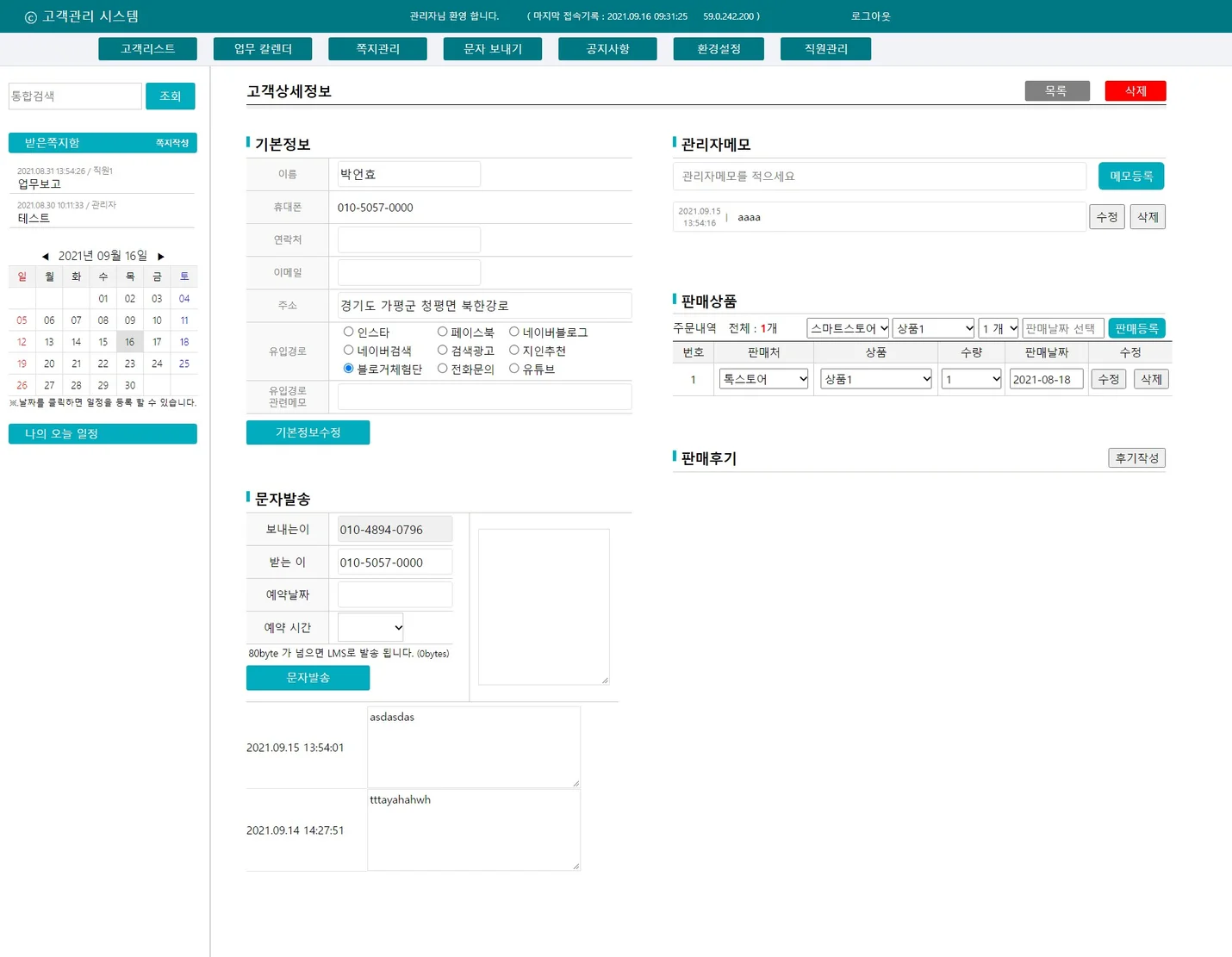Click 수정 in sales table row 1
This screenshot has height=957, width=1232.
click(x=1109, y=379)
